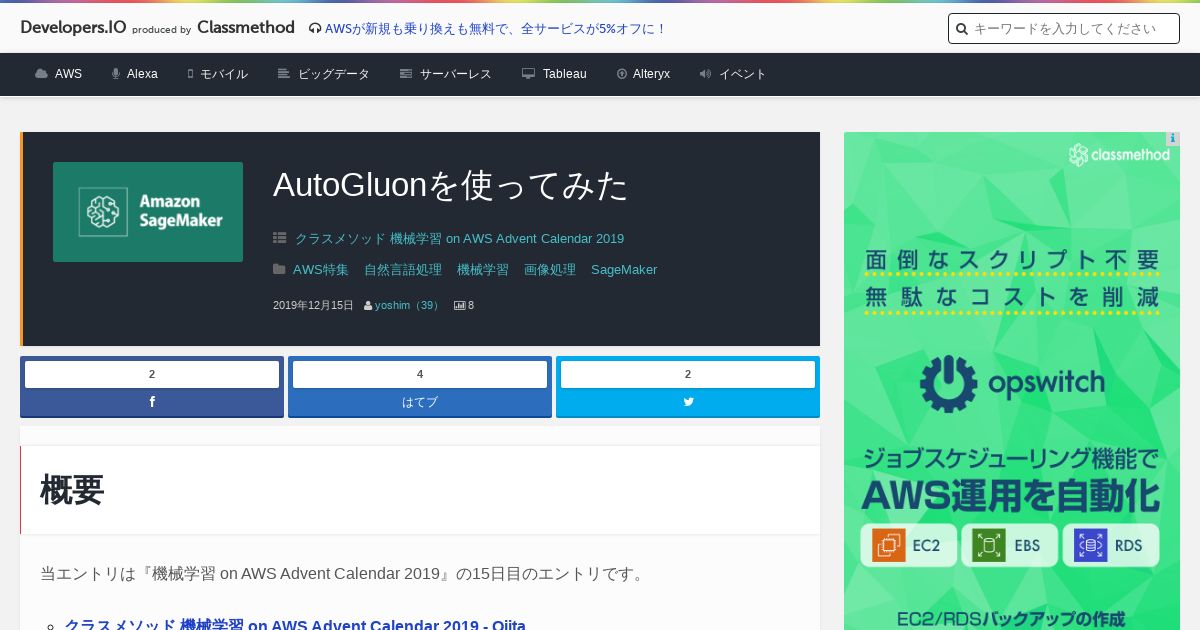Screen dimensions: 1200x630
Task: Click the lines icon next to ビッグデータ
Action: (284, 74)
